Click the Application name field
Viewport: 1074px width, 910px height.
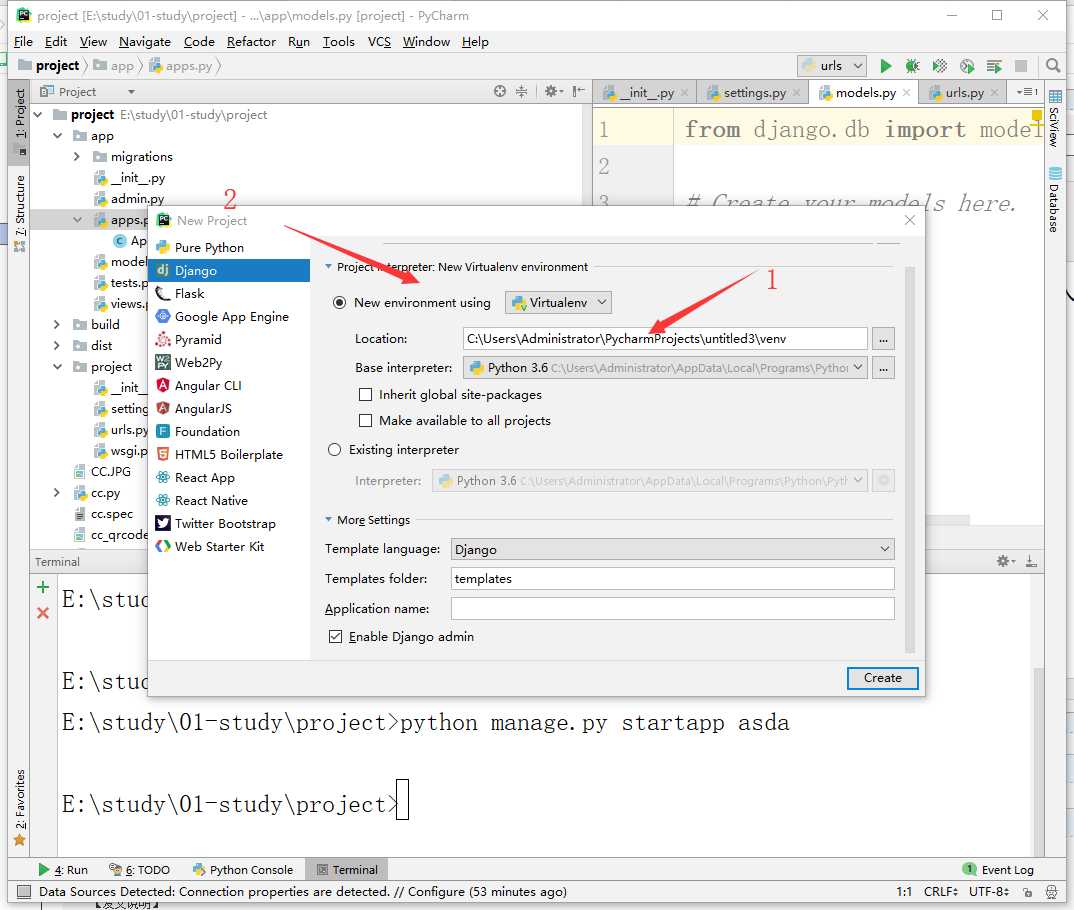coord(673,609)
